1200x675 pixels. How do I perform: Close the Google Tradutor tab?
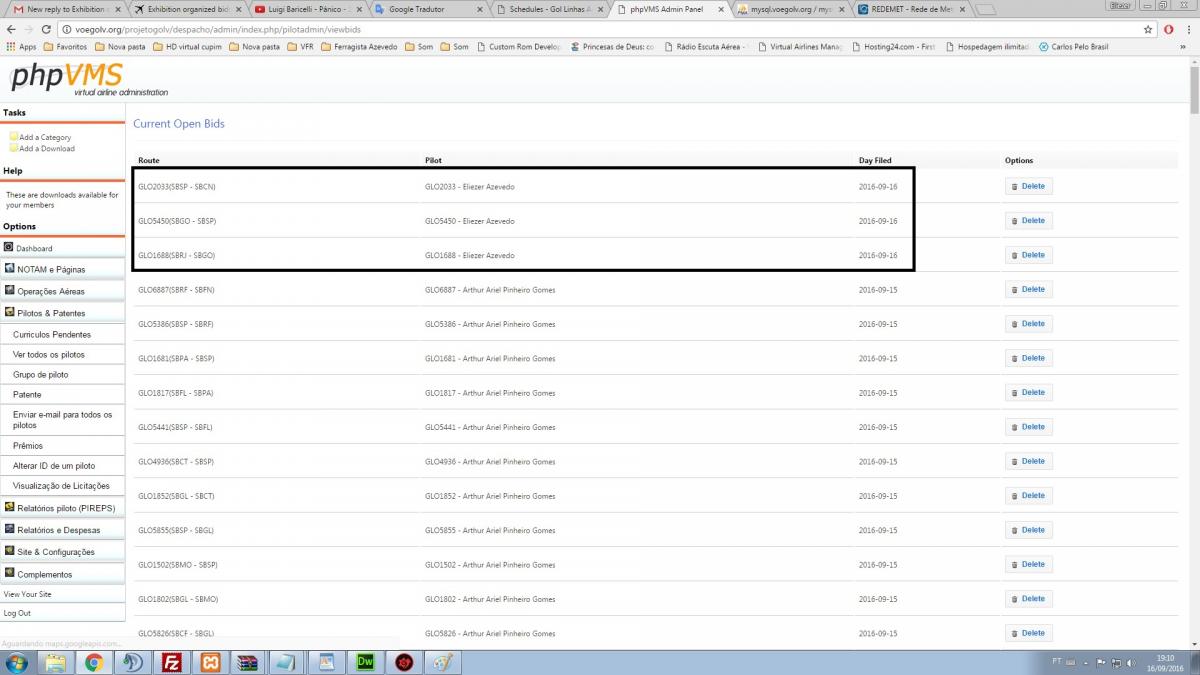[x=480, y=9]
